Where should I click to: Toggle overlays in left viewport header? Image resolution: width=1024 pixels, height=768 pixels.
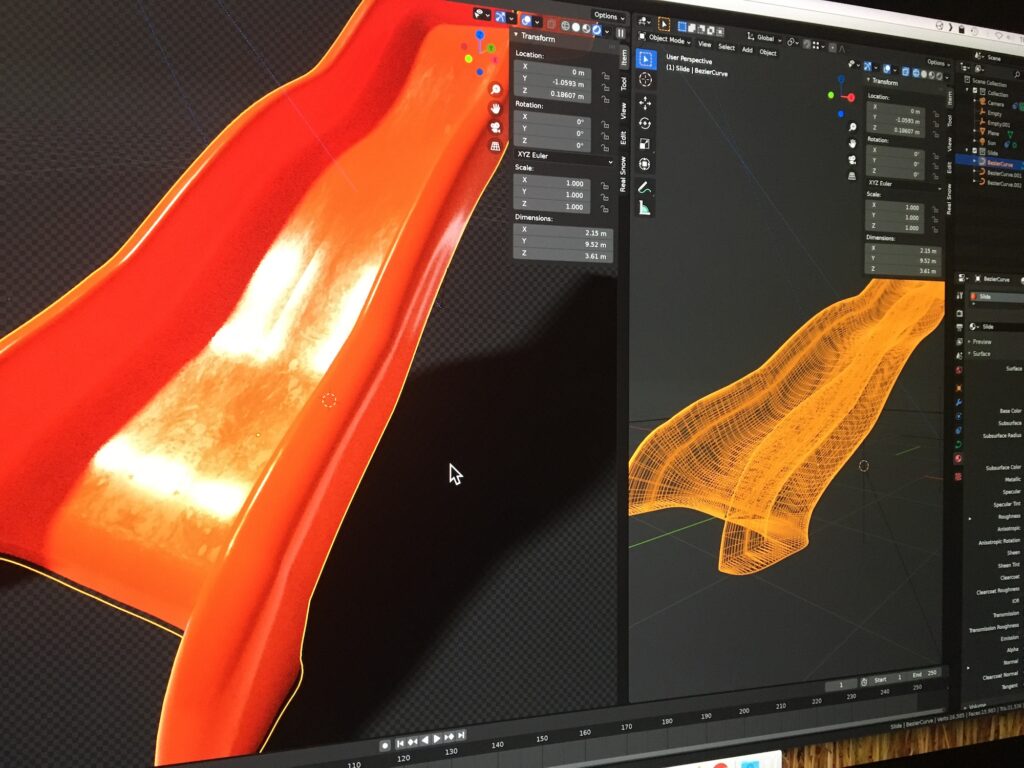(x=526, y=21)
